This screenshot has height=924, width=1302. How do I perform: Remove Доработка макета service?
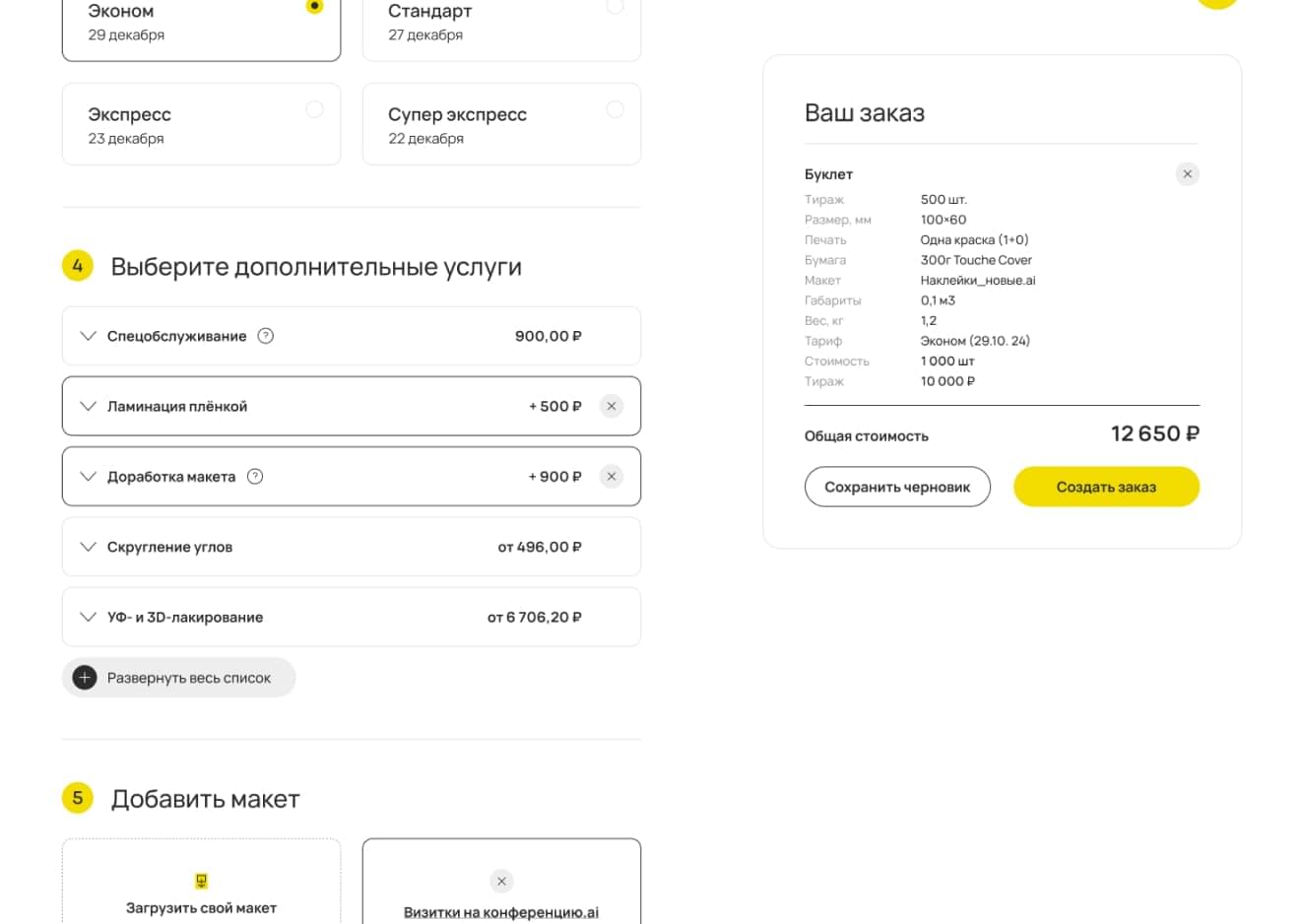click(x=611, y=477)
